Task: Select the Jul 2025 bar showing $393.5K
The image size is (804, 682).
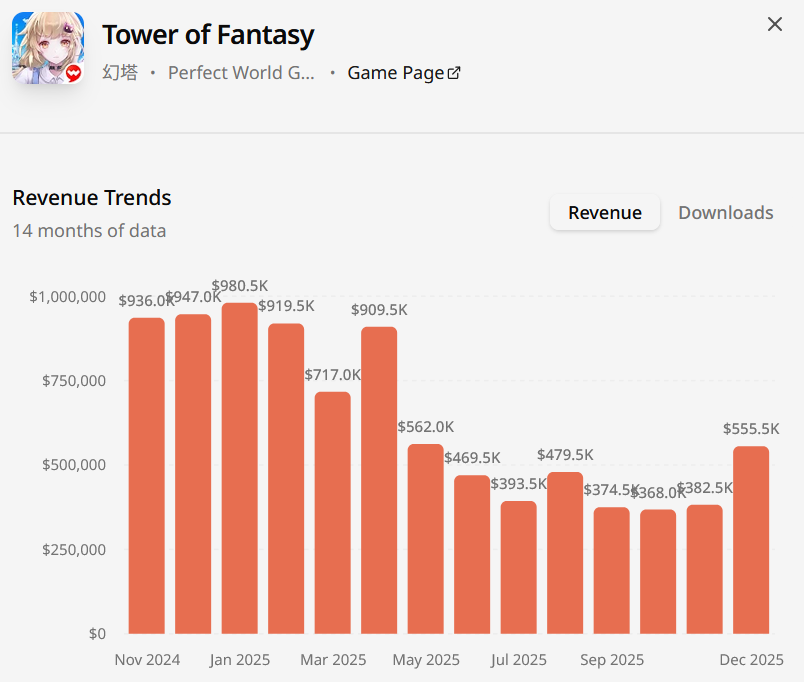Action: [519, 567]
